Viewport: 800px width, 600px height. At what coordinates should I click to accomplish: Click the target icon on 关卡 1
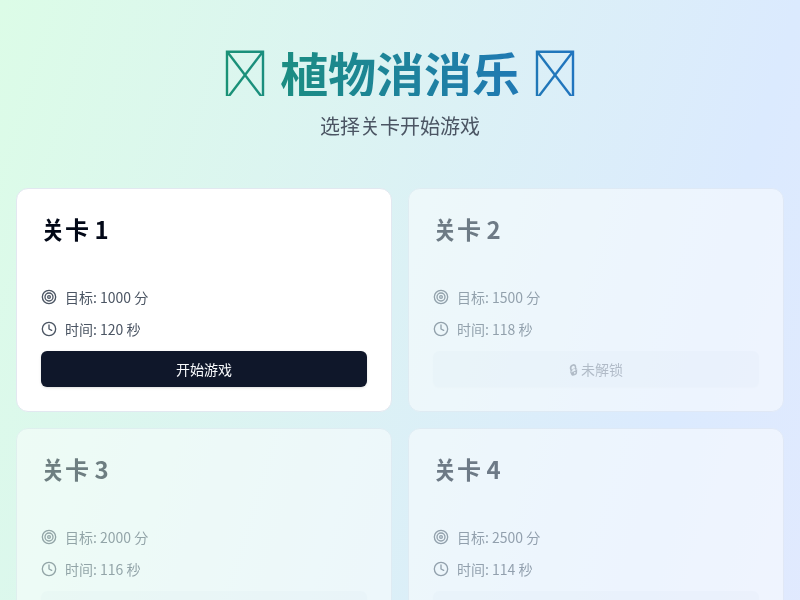[48, 297]
